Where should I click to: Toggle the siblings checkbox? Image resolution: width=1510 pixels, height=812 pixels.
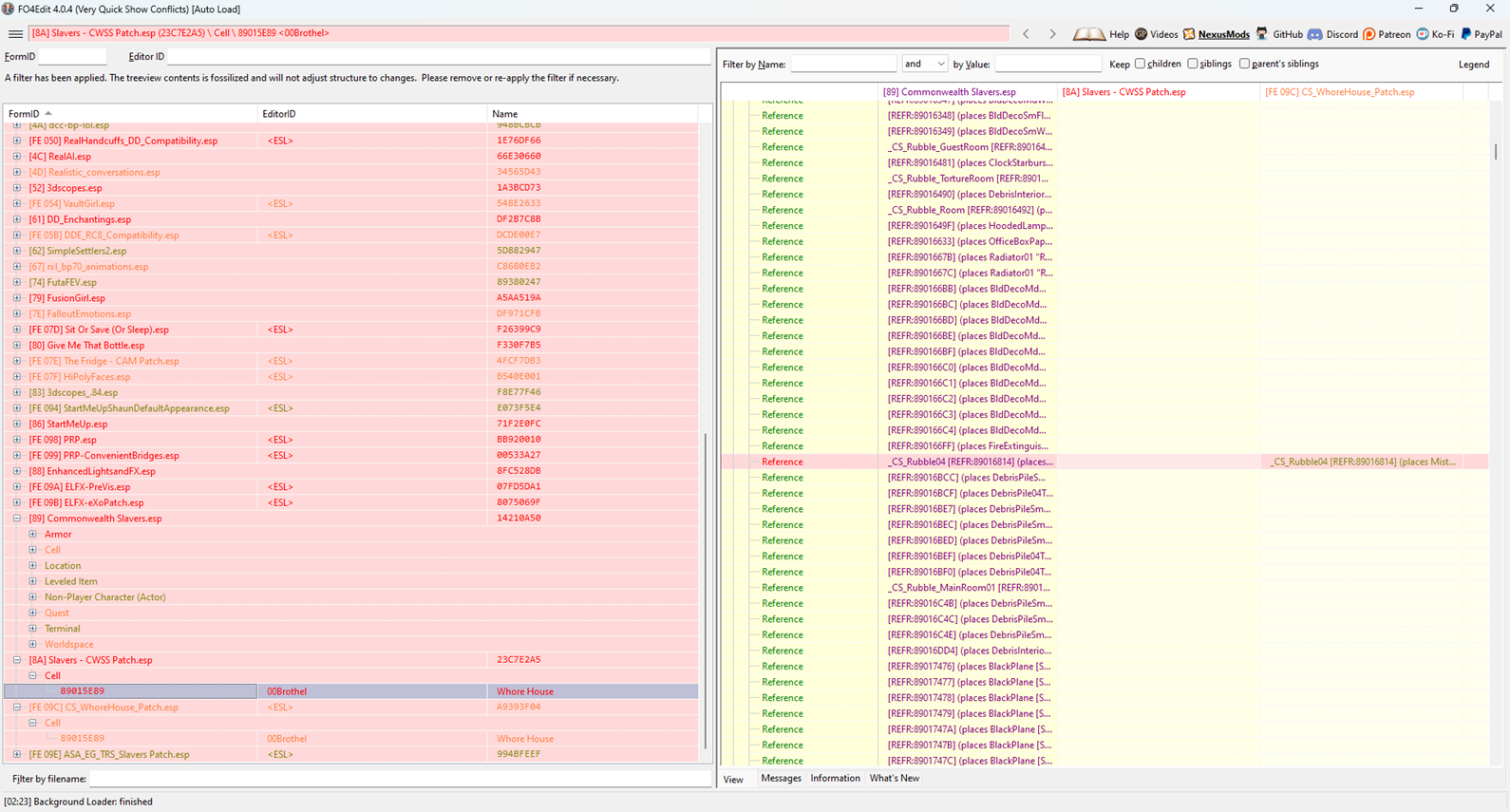[1193, 64]
